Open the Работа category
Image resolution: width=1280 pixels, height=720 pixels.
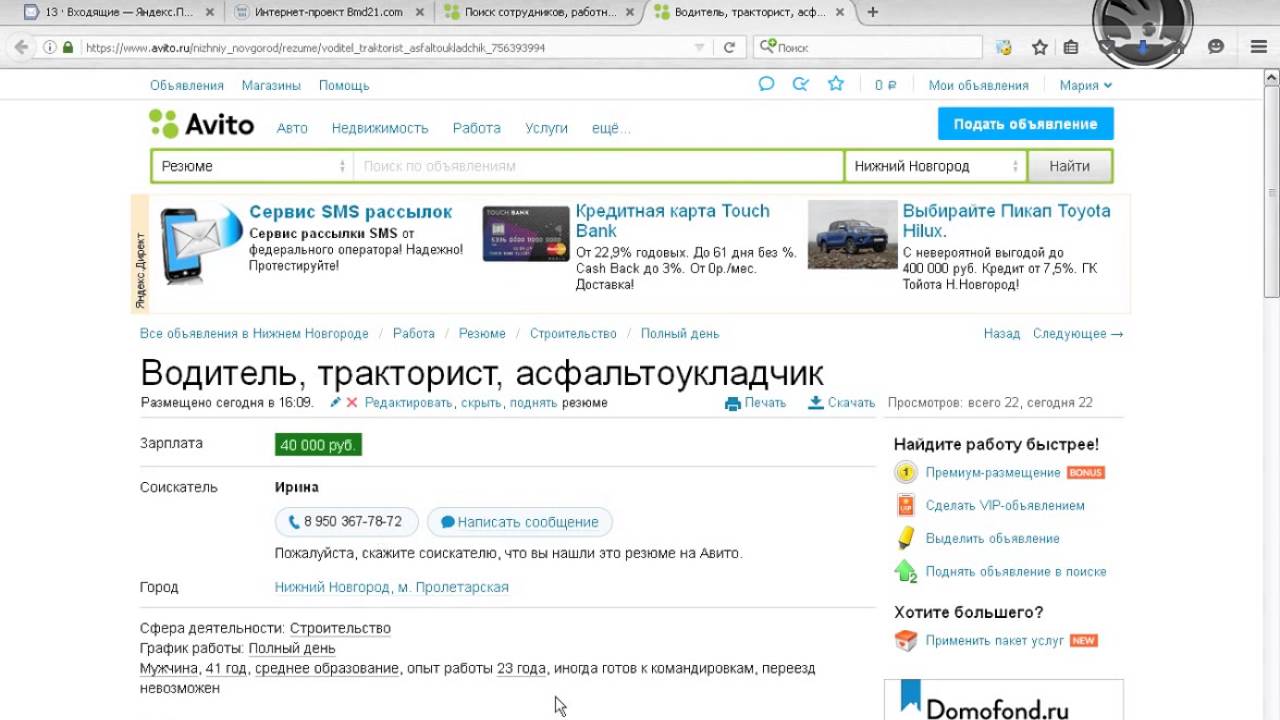coord(476,128)
